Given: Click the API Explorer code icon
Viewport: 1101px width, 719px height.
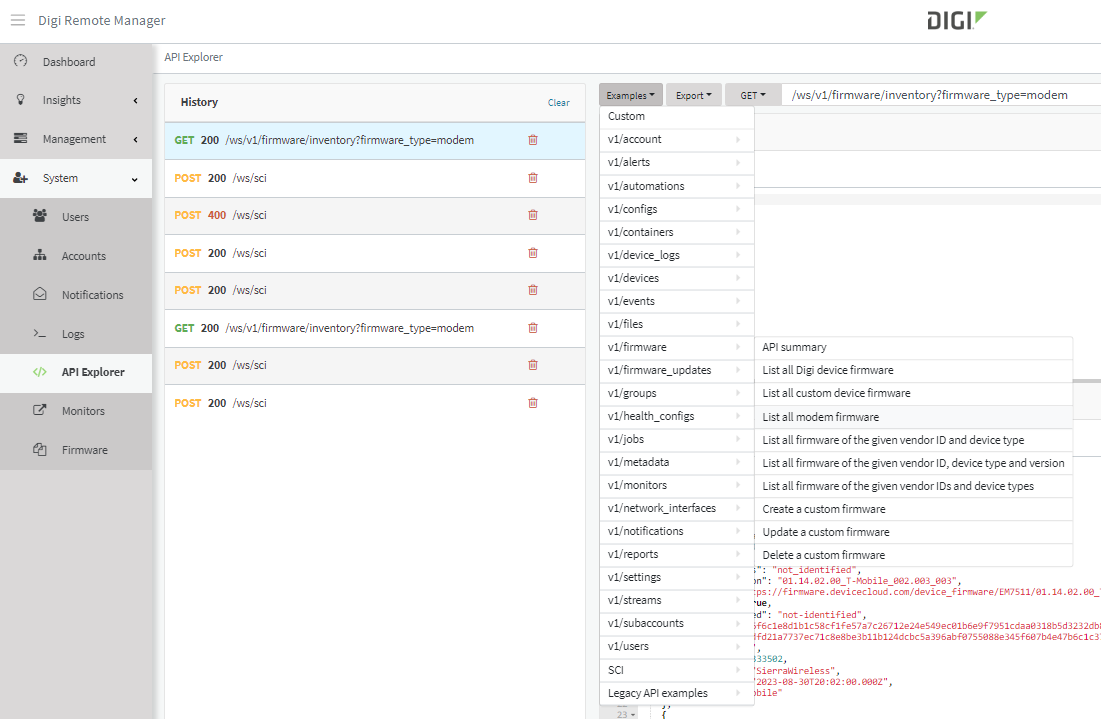Looking at the screenshot, I should pyautogui.click(x=40, y=372).
